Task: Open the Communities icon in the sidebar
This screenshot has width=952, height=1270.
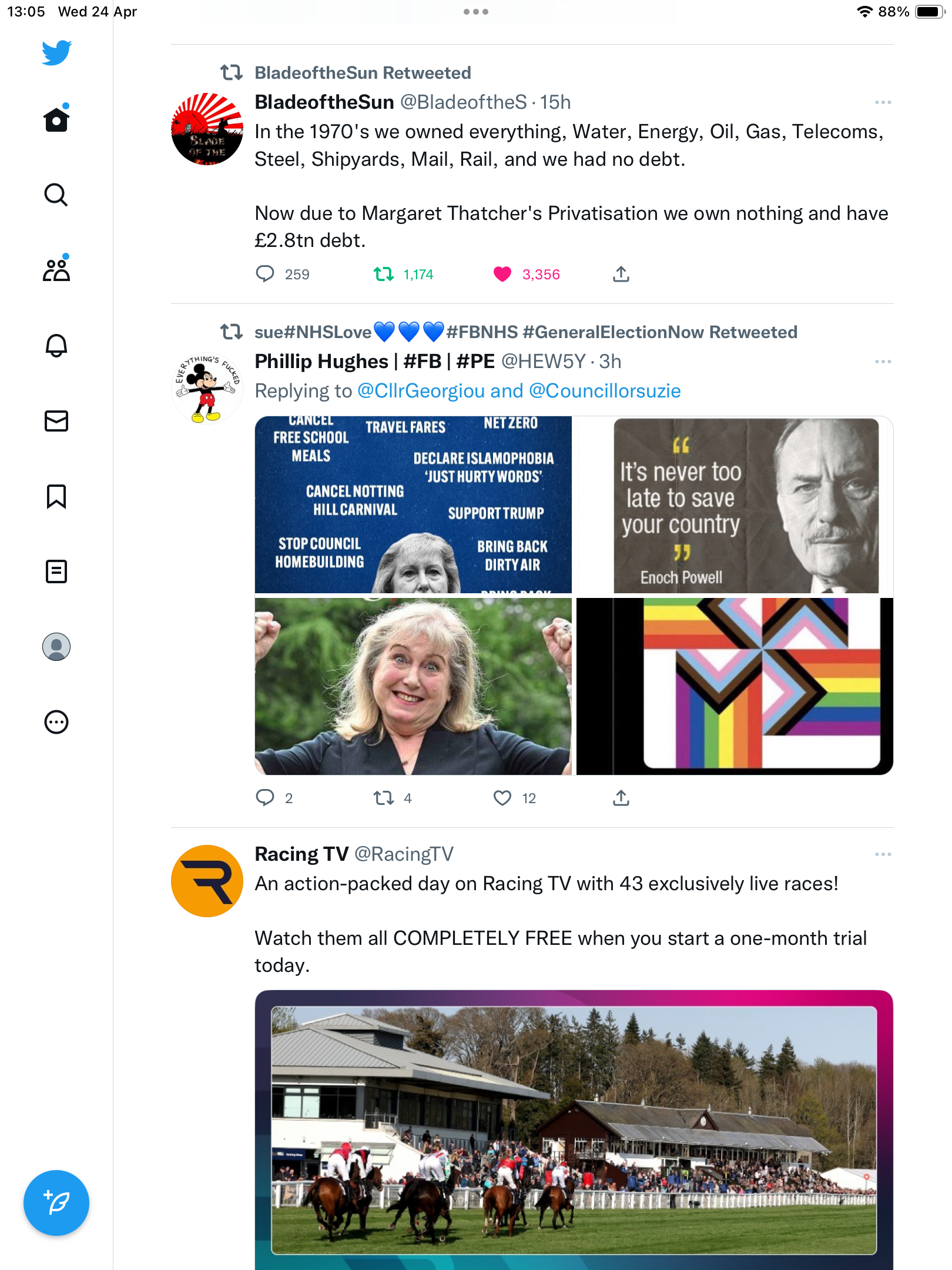Action: tap(56, 269)
